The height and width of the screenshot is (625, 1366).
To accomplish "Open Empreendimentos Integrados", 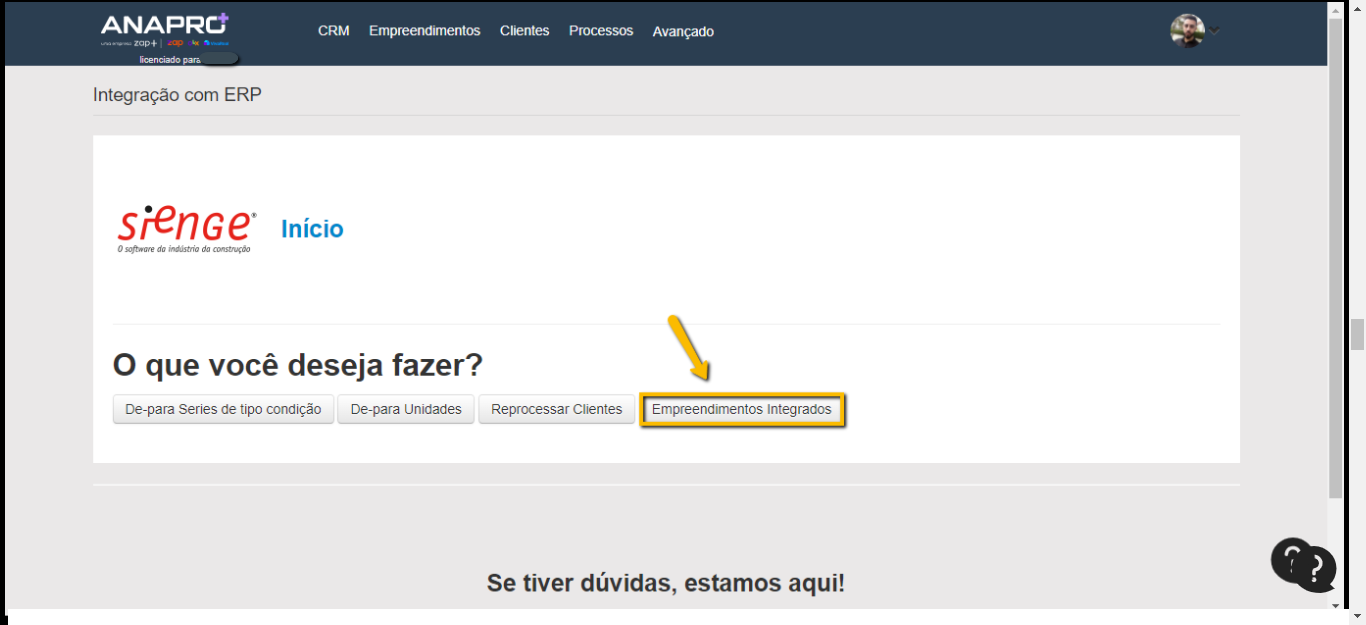I will pos(741,409).
